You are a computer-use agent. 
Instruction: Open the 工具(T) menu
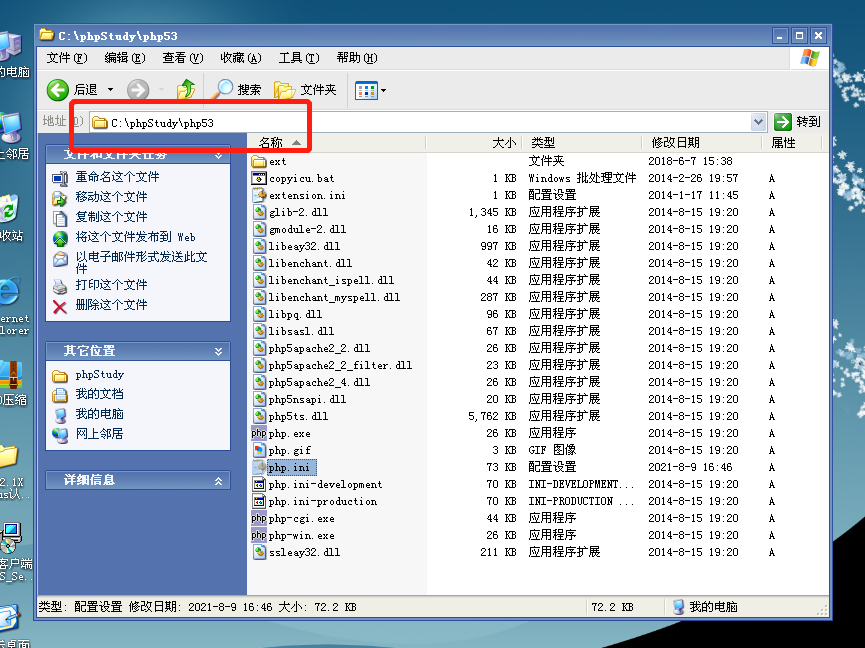[299, 58]
